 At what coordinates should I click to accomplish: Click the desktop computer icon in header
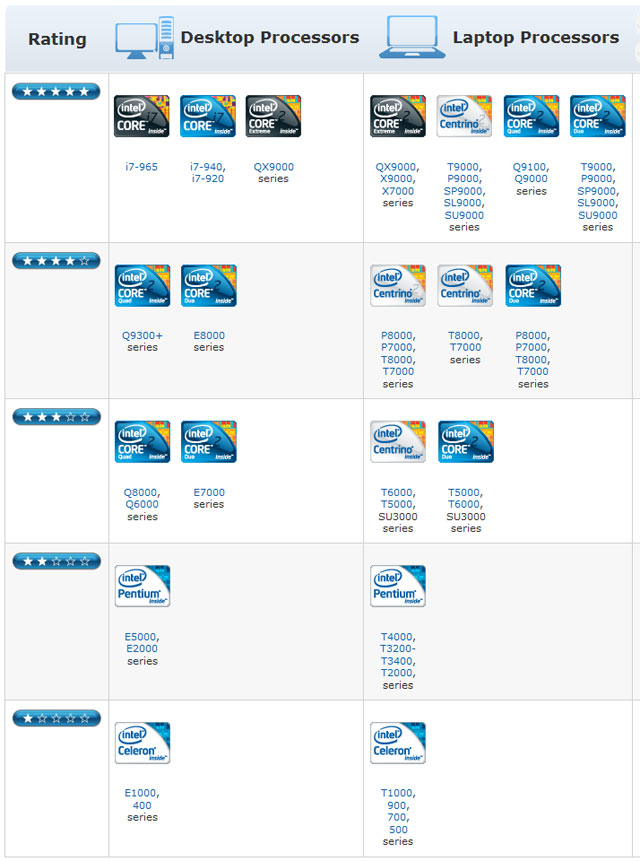tap(145, 38)
